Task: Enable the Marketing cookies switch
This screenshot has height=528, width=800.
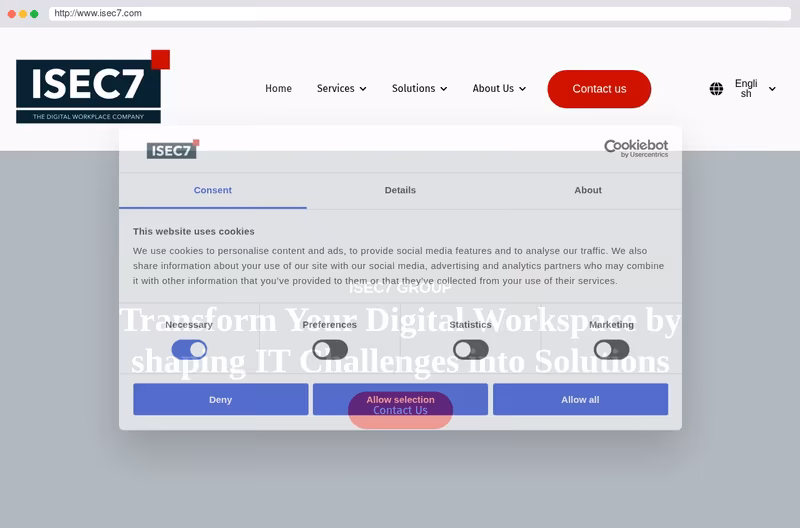Action: pos(611,350)
